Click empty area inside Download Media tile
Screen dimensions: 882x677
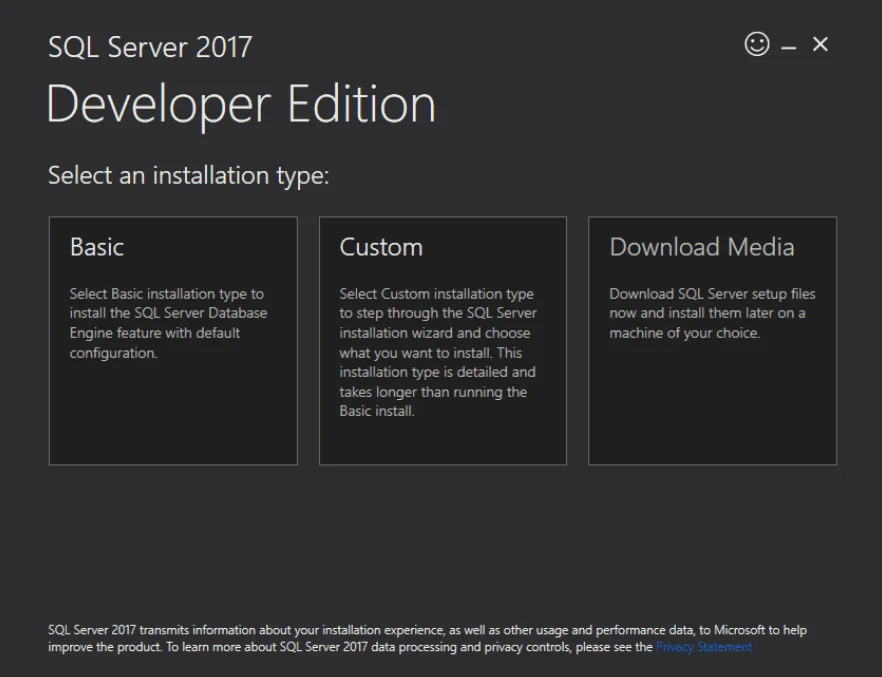coord(712,410)
